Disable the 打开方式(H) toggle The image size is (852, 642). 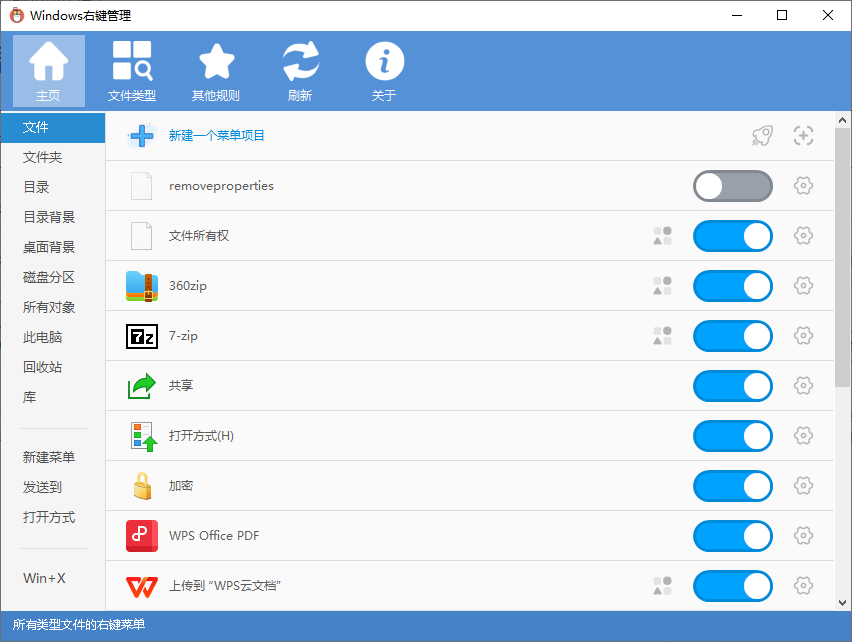click(732, 436)
